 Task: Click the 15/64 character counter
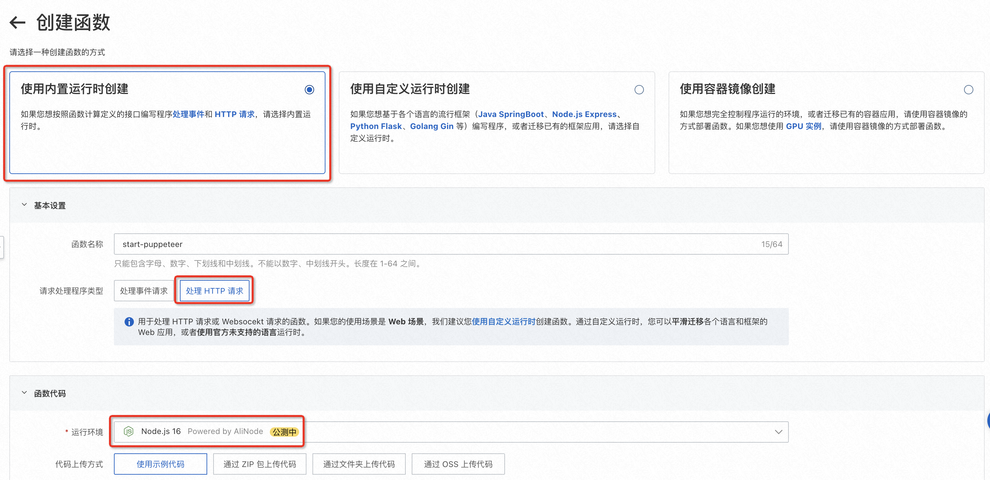[x=772, y=244]
